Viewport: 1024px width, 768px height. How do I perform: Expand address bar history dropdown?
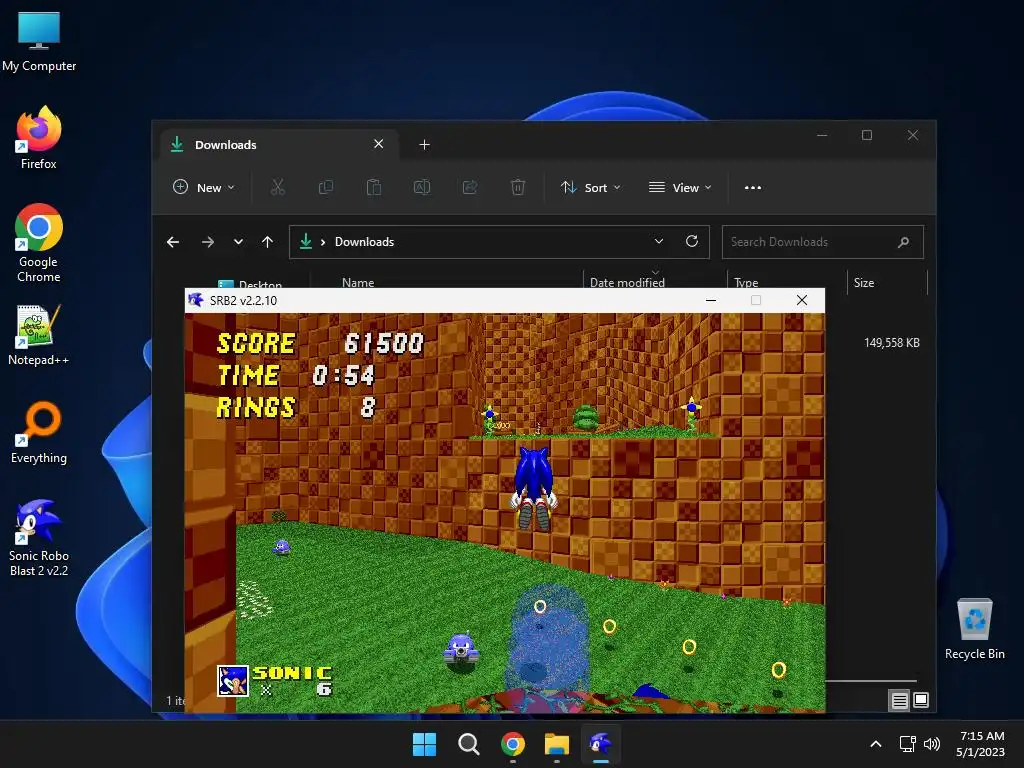click(659, 242)
